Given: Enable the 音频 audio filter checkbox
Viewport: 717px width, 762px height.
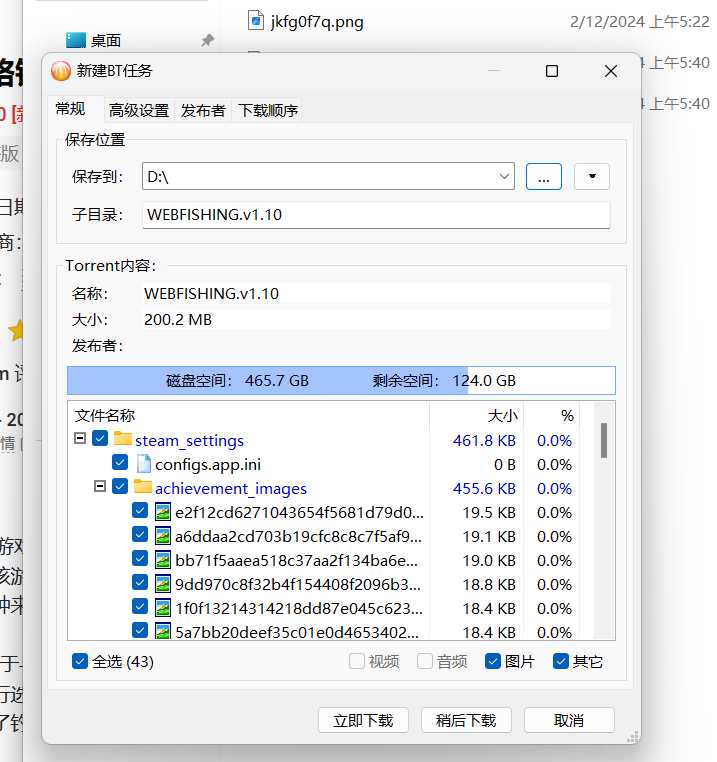Looking at the screenshot, I should tap(425, 661).
